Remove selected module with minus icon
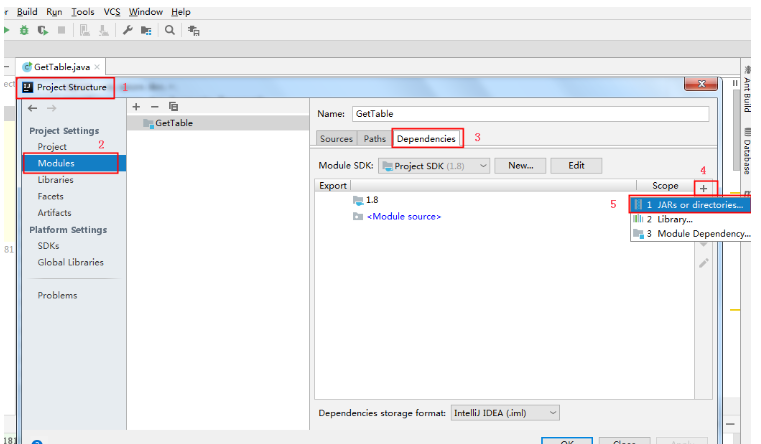 [154, 107]
